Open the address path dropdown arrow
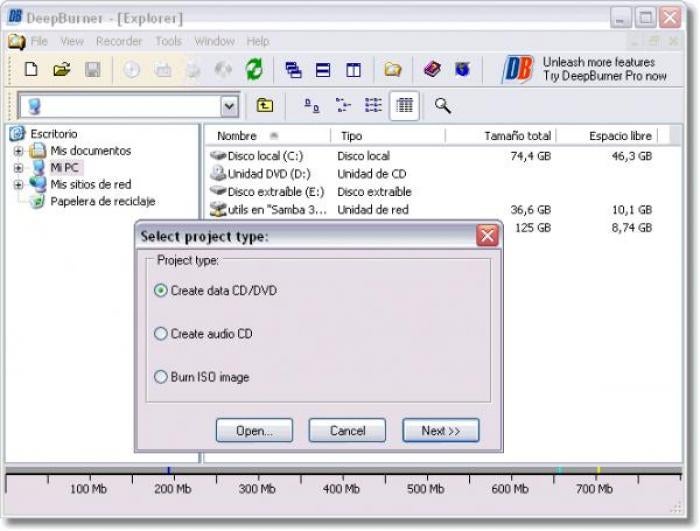This screenshot has height=531, width=700. tap(229, 106)
